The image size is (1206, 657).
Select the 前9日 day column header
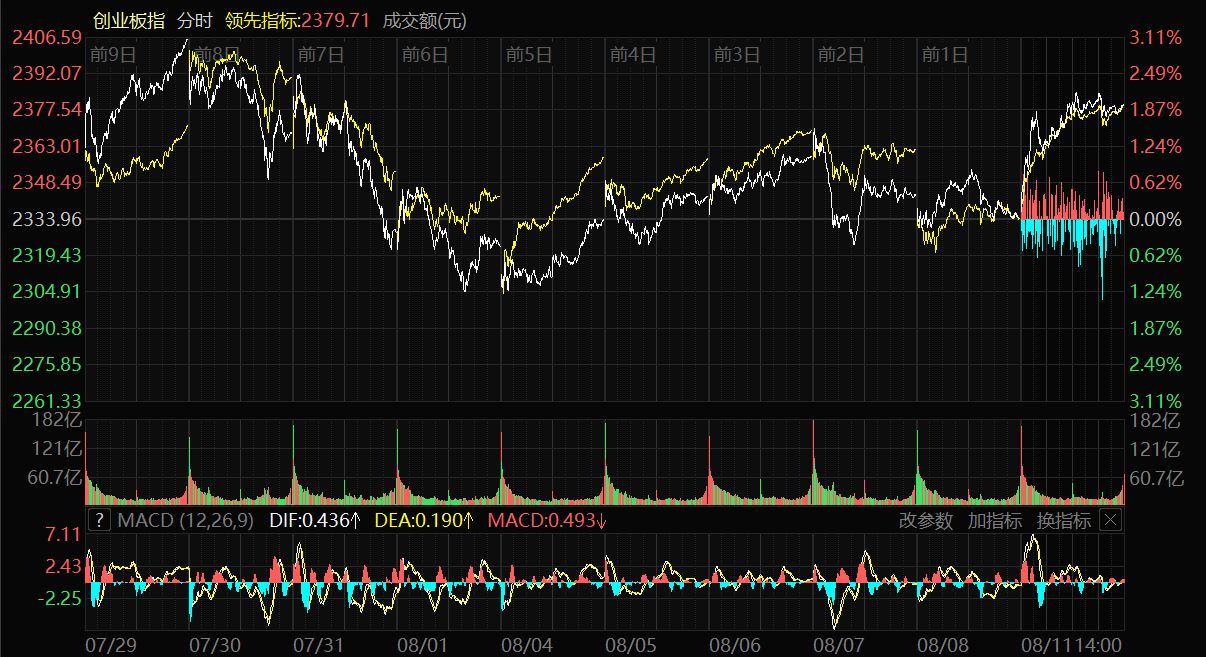[112, 54]
